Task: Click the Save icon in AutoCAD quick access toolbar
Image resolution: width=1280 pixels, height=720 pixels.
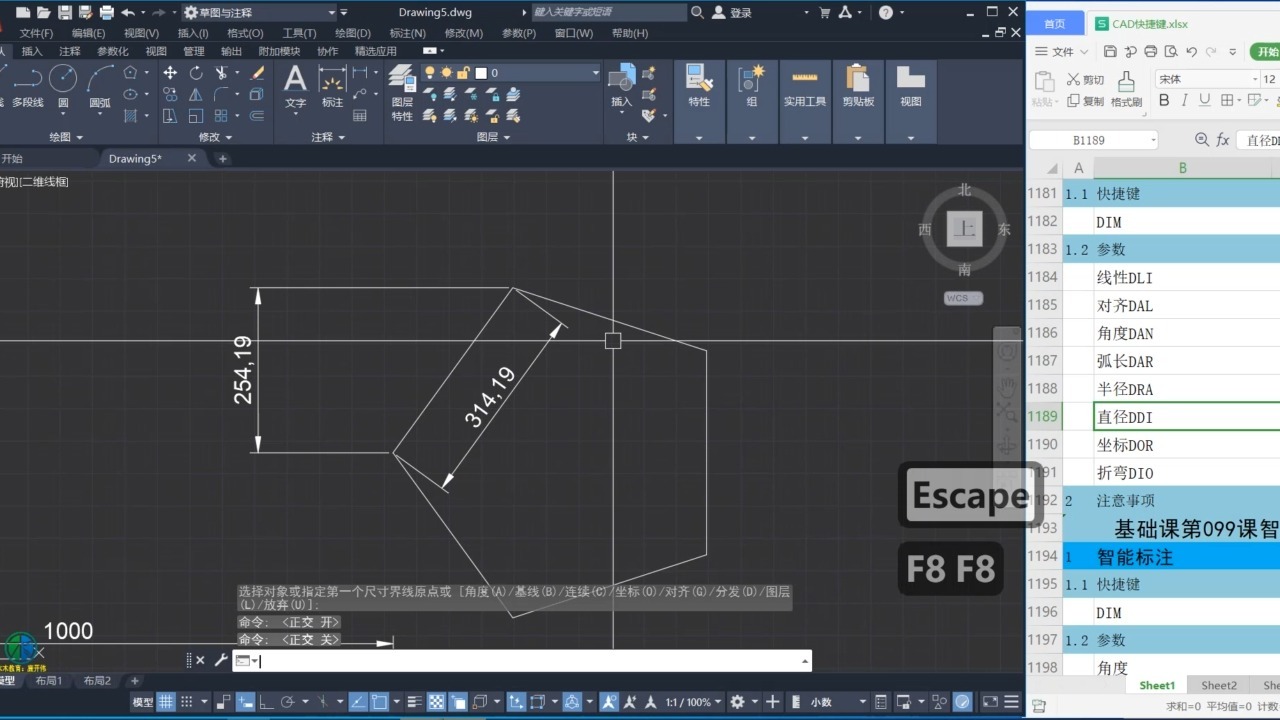Action: tap(65, 13)
